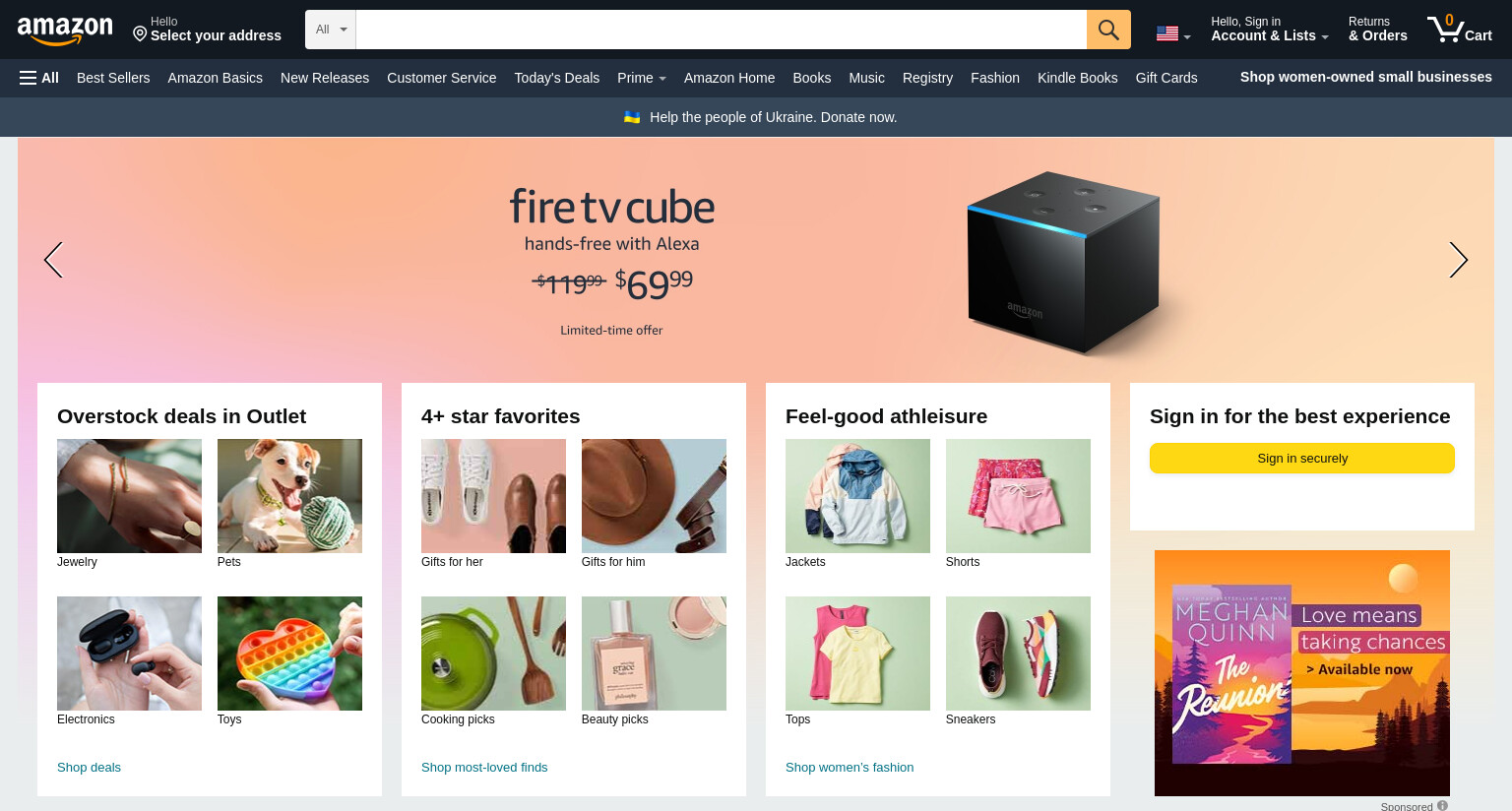Open the All hamburger menu
Viewport: 1512px width, 811px height.
point(39,78)
